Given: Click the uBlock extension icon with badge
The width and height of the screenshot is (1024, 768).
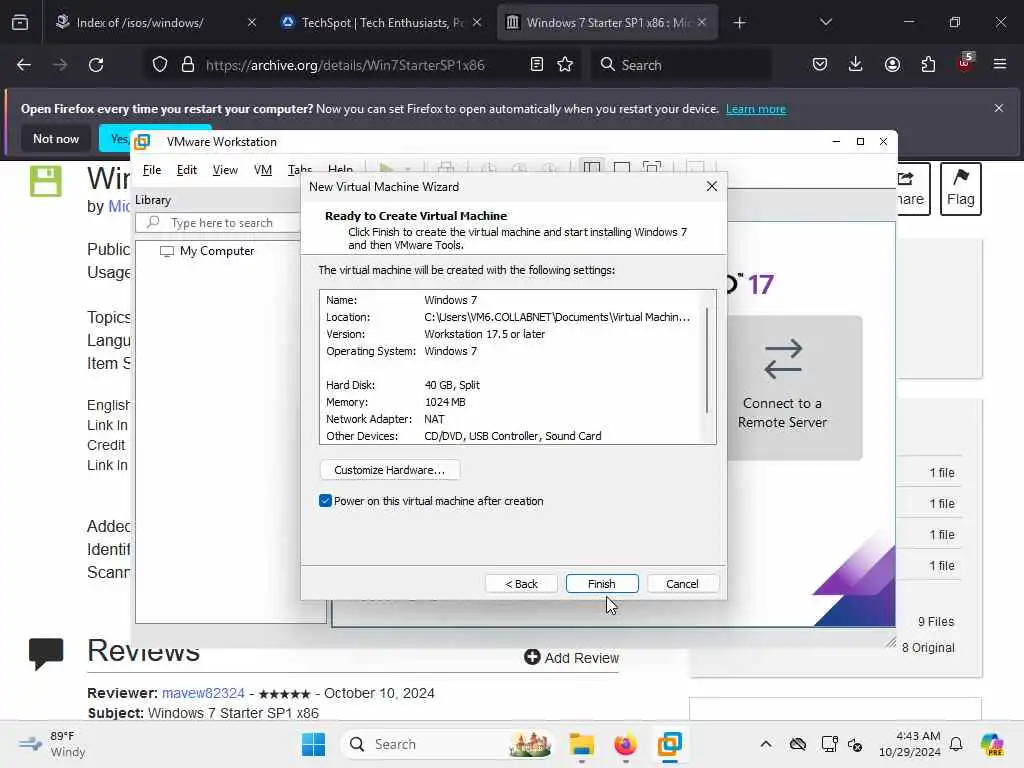Looking at the screenshot, I should click(x=965, y=63).
